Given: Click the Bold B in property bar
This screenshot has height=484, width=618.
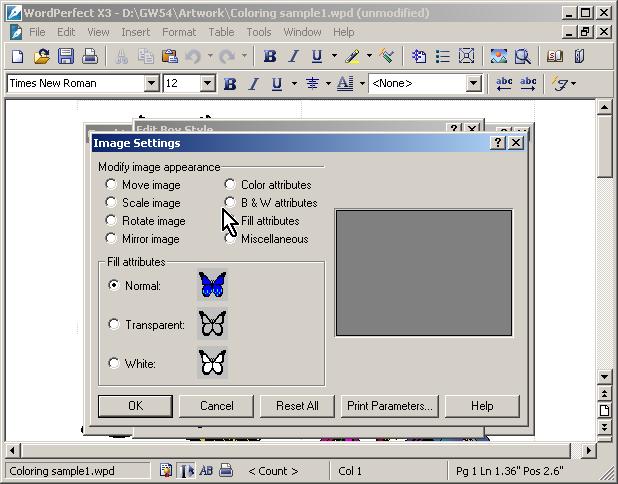Looking at the screenshot, I should tap(230, 84).
